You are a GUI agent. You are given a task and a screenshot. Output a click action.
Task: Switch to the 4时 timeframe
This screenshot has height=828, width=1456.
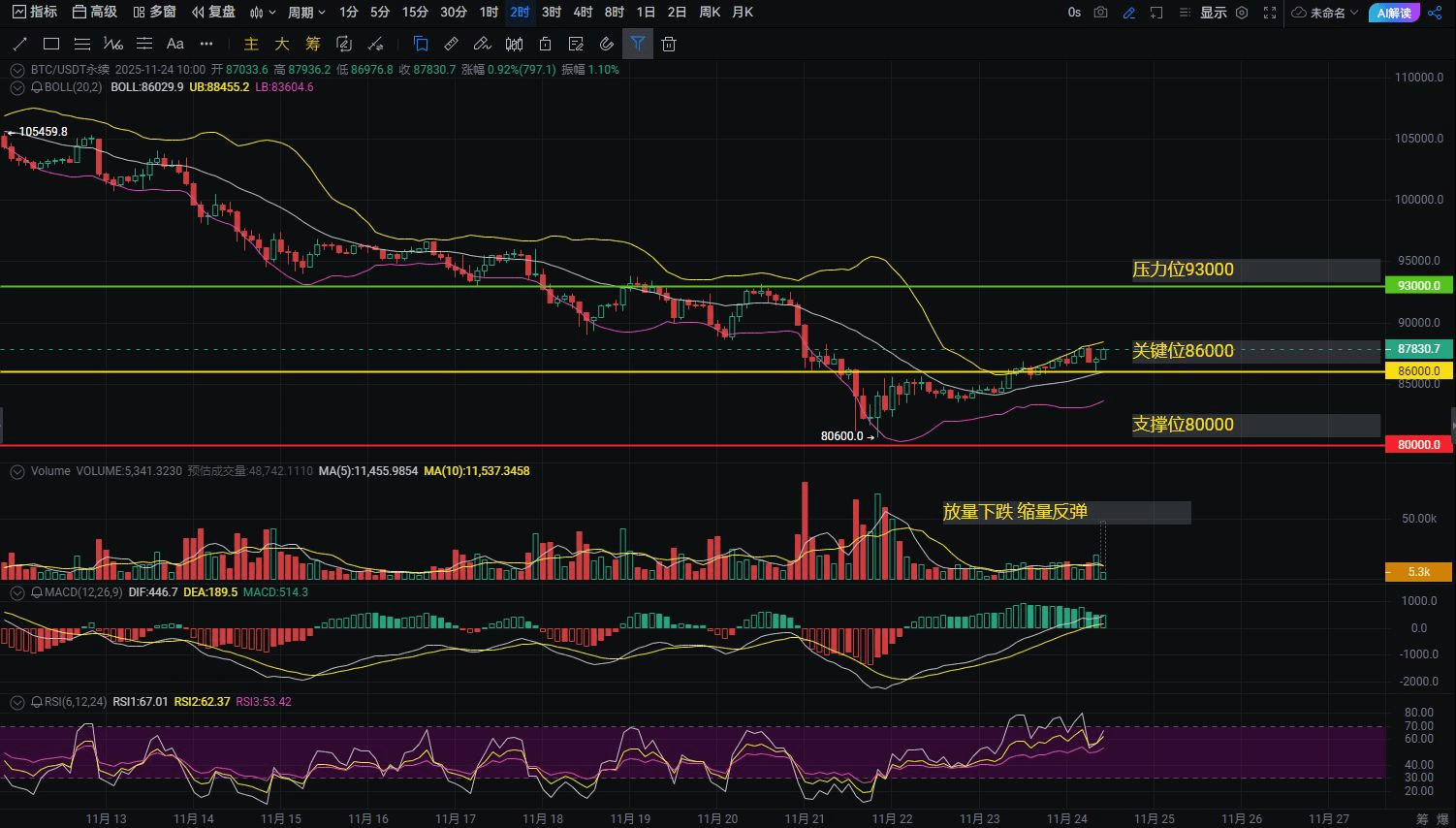(583, 13)
